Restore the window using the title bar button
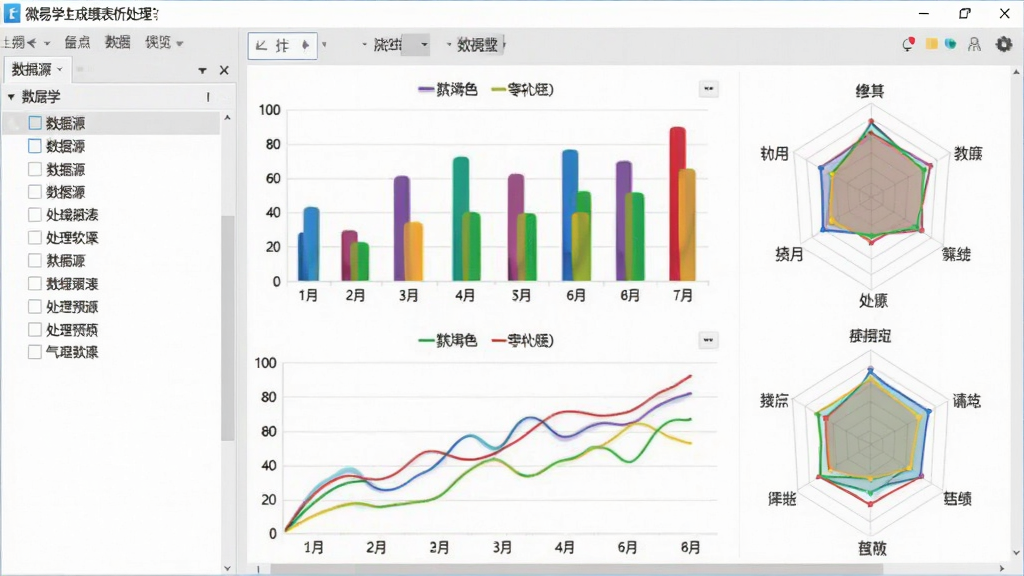Screen dimensions: 1024x576 pyautogui.click(x=965, y=13)
